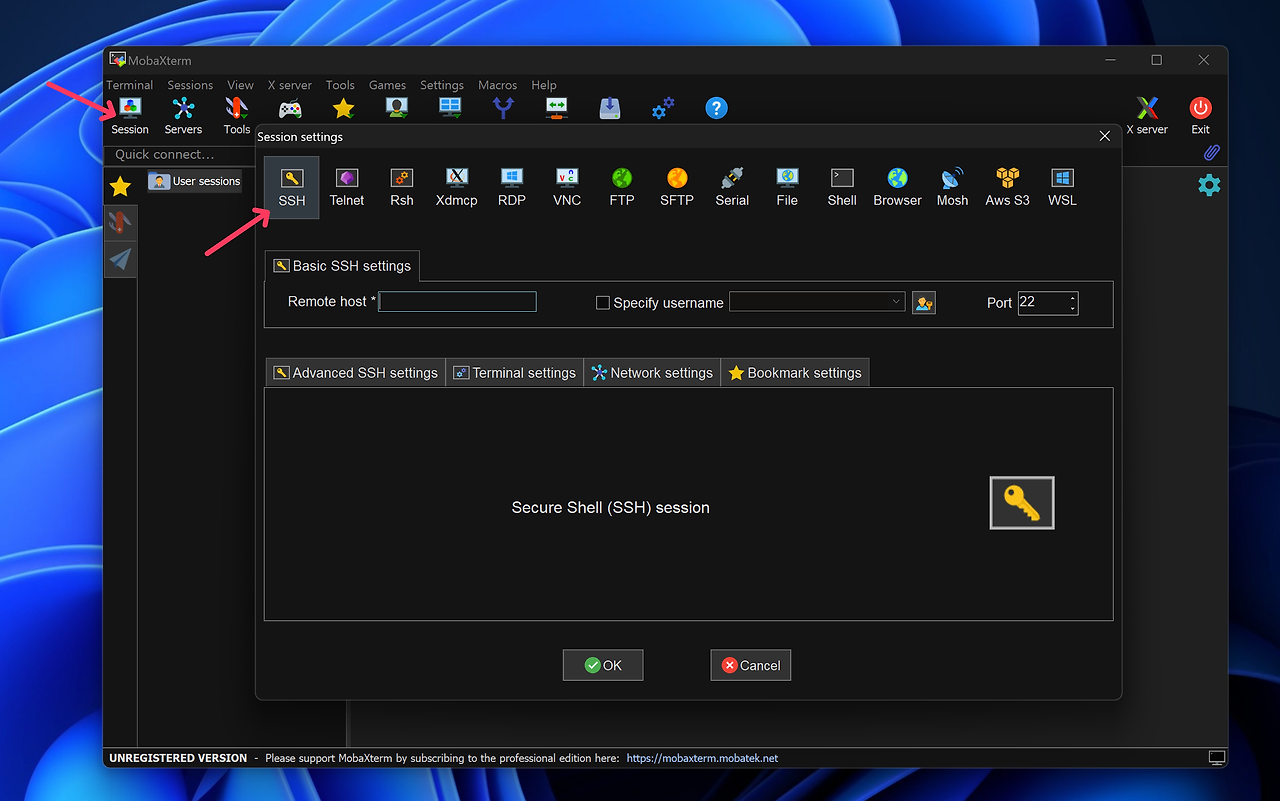Click the Port stepper arrows
The height and width of the screenshot is (801, 1280).
point(1073,302)
